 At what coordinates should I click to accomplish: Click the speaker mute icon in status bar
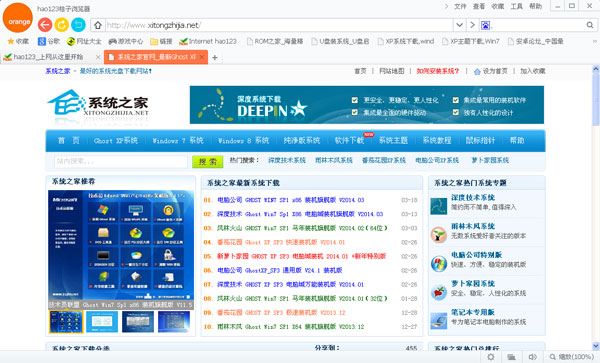point(532,357)
